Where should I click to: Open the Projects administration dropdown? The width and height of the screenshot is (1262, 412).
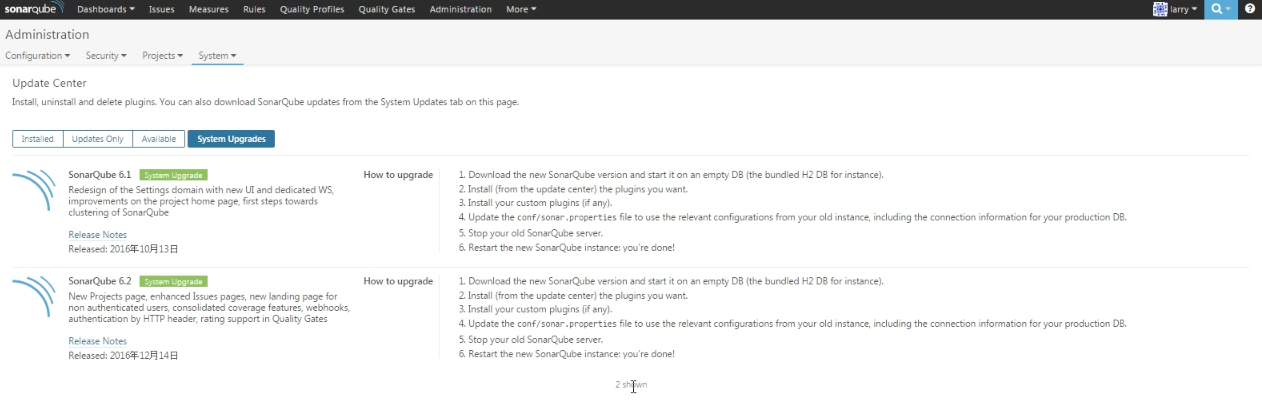(x=163, y=56)
